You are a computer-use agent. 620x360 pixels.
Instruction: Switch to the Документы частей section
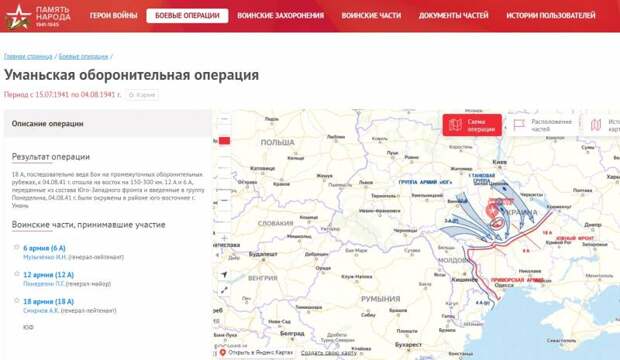(454, 16)
